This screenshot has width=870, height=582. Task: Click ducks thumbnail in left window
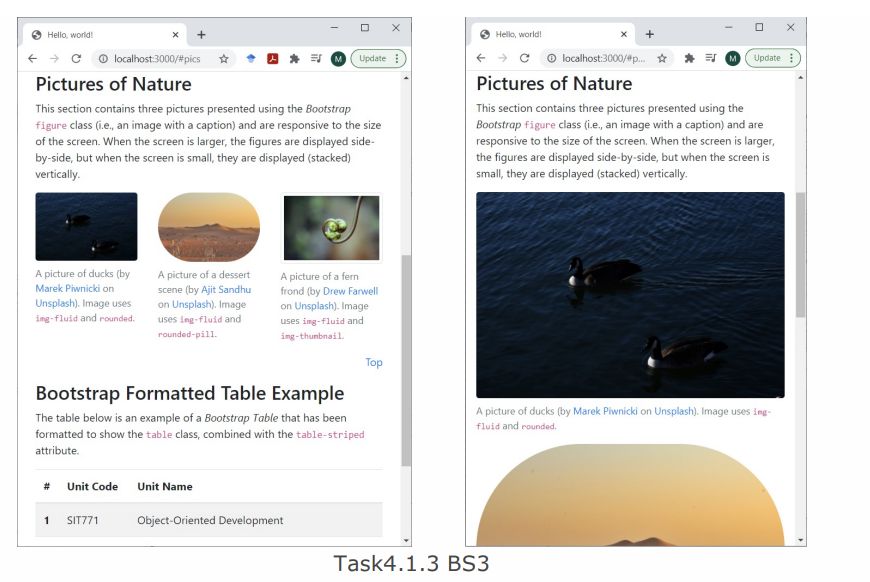87,226
